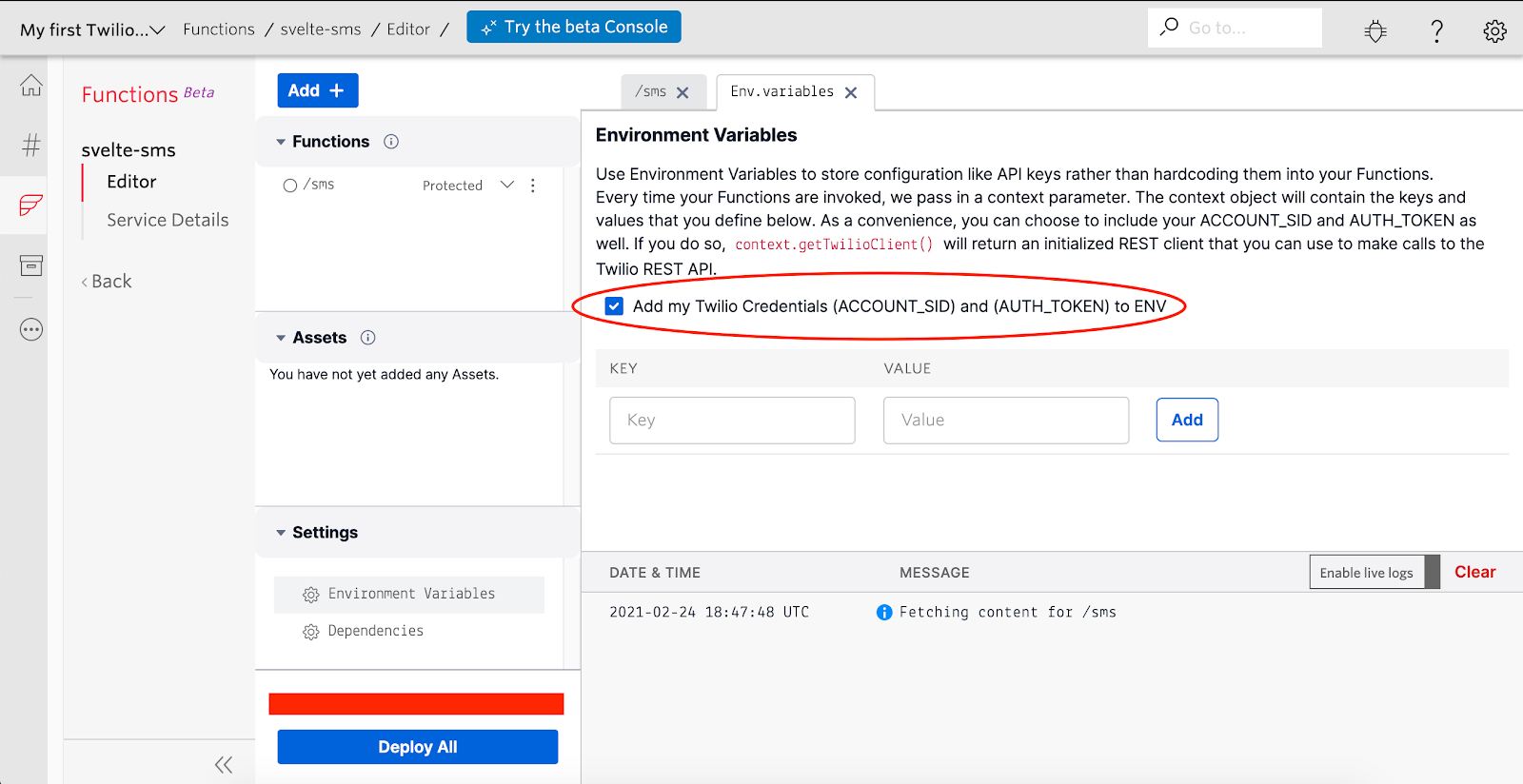Open the help question mark icon
The width and height of the screenshot is (1523, 784).
pos(1437,30)
